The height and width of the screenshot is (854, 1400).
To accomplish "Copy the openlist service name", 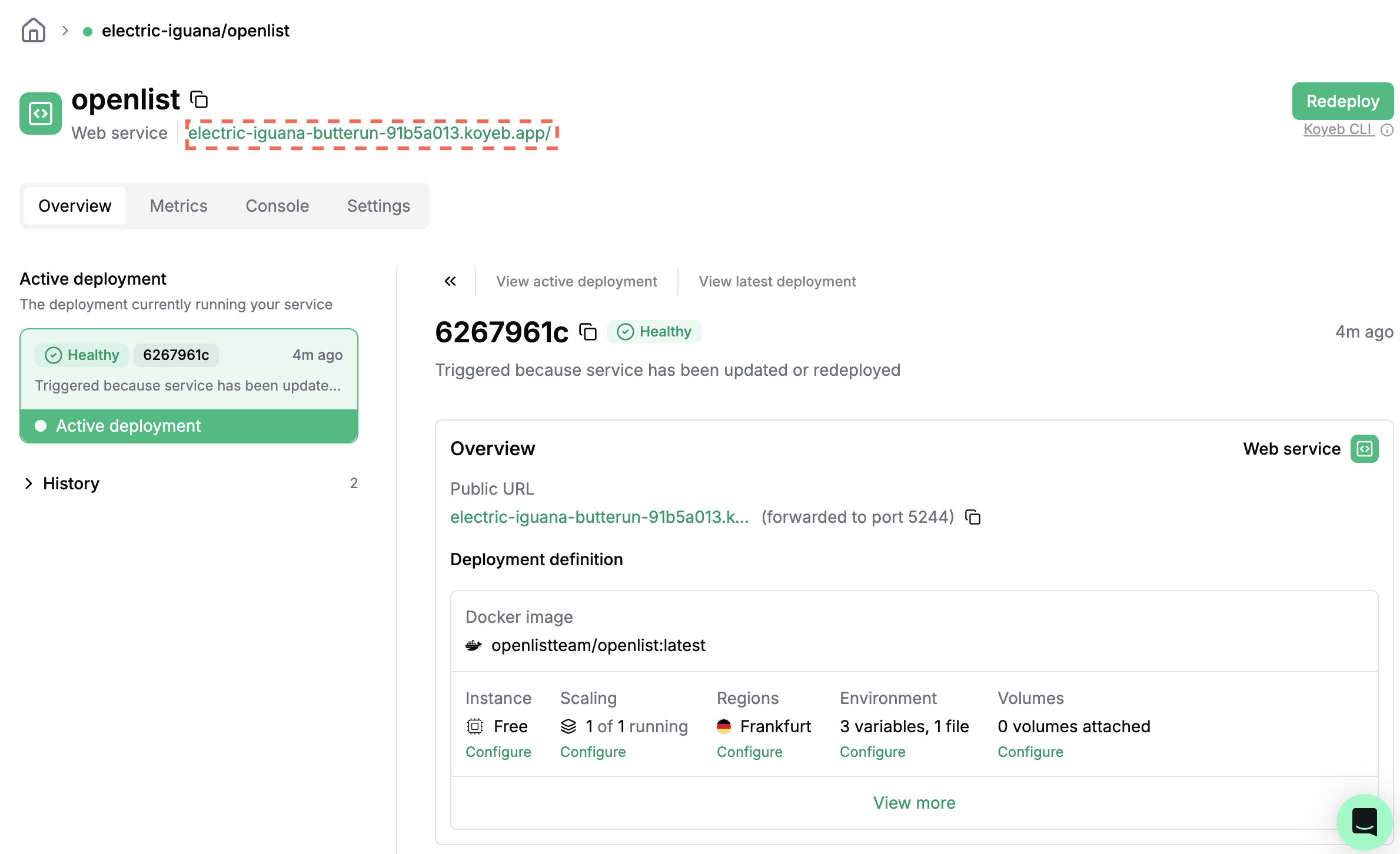I will (199, 99).
